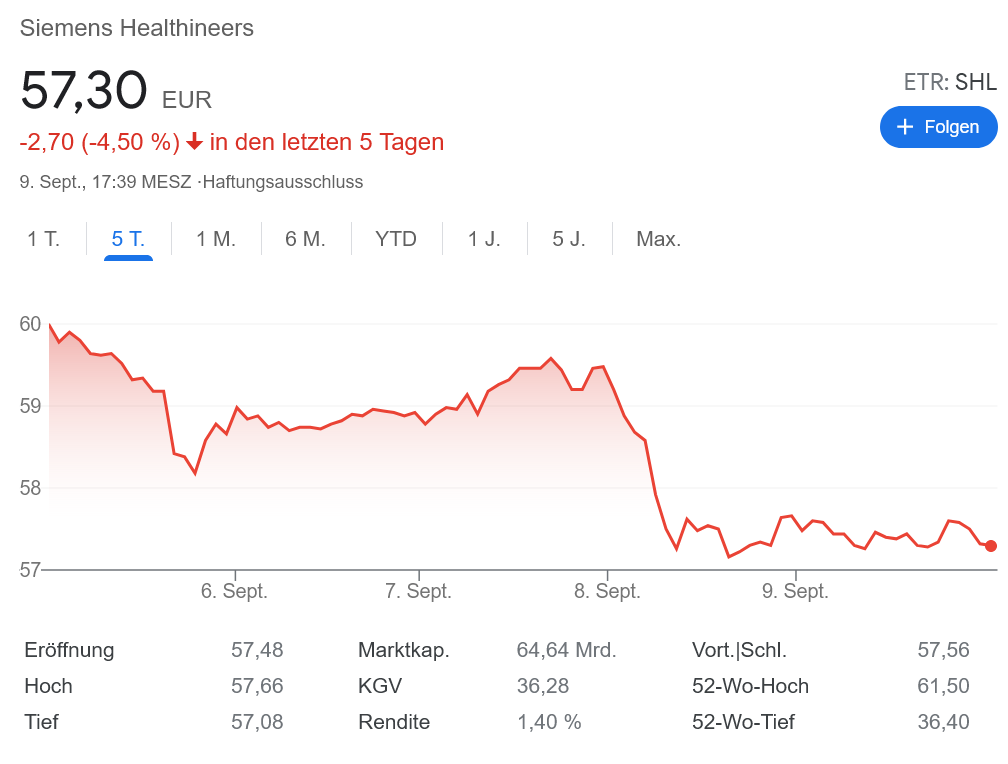The image size is (1008, 764).
Task: Select the YTD range tab
Action: point(396,239)
